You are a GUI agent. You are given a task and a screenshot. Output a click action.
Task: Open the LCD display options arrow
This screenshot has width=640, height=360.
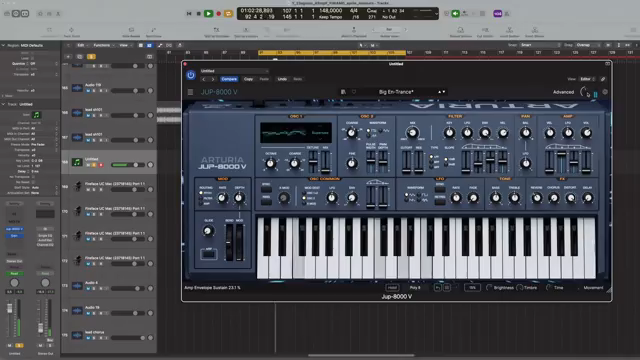(436, 13)
